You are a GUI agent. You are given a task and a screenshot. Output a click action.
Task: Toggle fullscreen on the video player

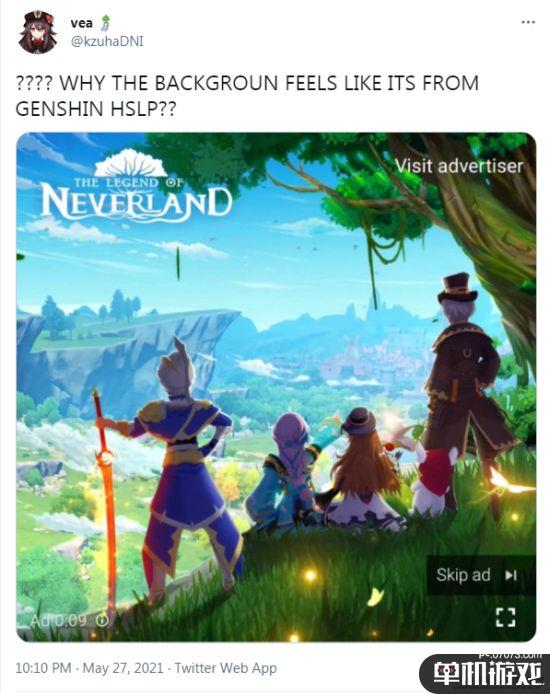coord(505,617)
